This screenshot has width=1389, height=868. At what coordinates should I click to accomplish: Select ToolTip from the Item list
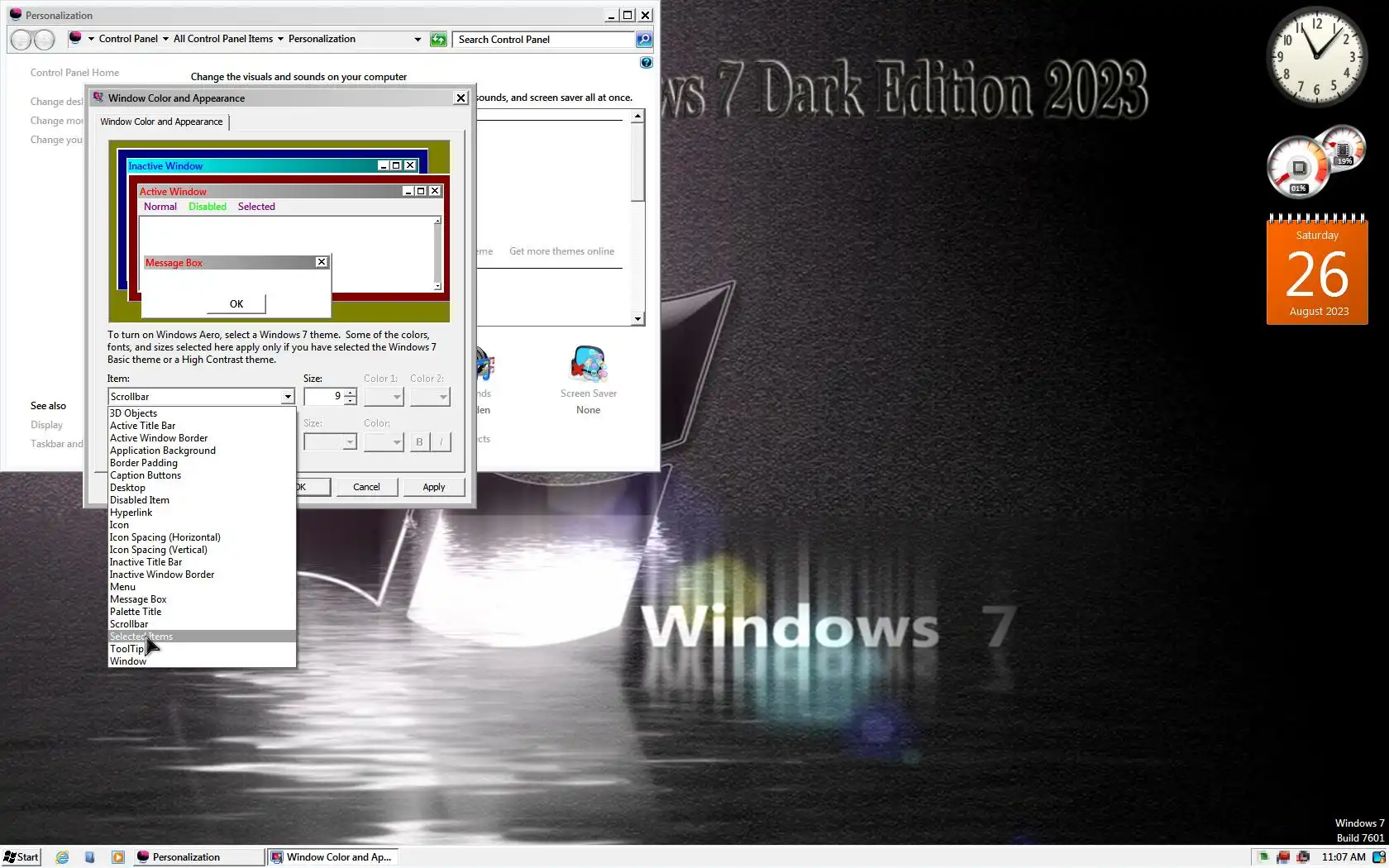click(x=202, y=649)
